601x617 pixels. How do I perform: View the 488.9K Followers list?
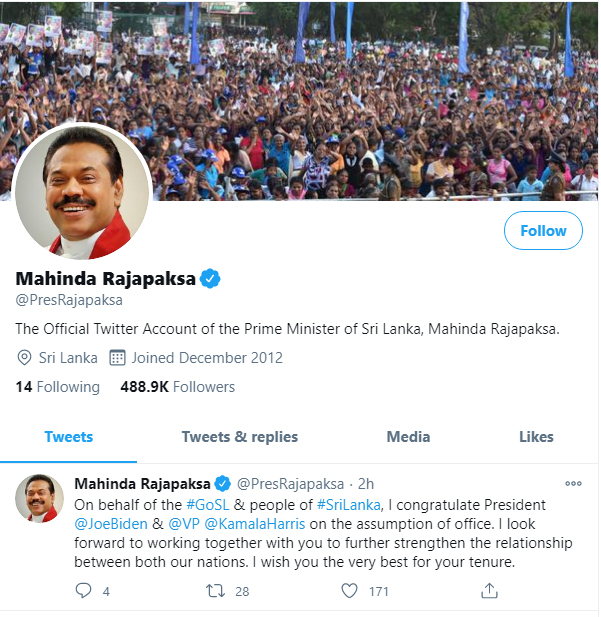coord(178,387)
